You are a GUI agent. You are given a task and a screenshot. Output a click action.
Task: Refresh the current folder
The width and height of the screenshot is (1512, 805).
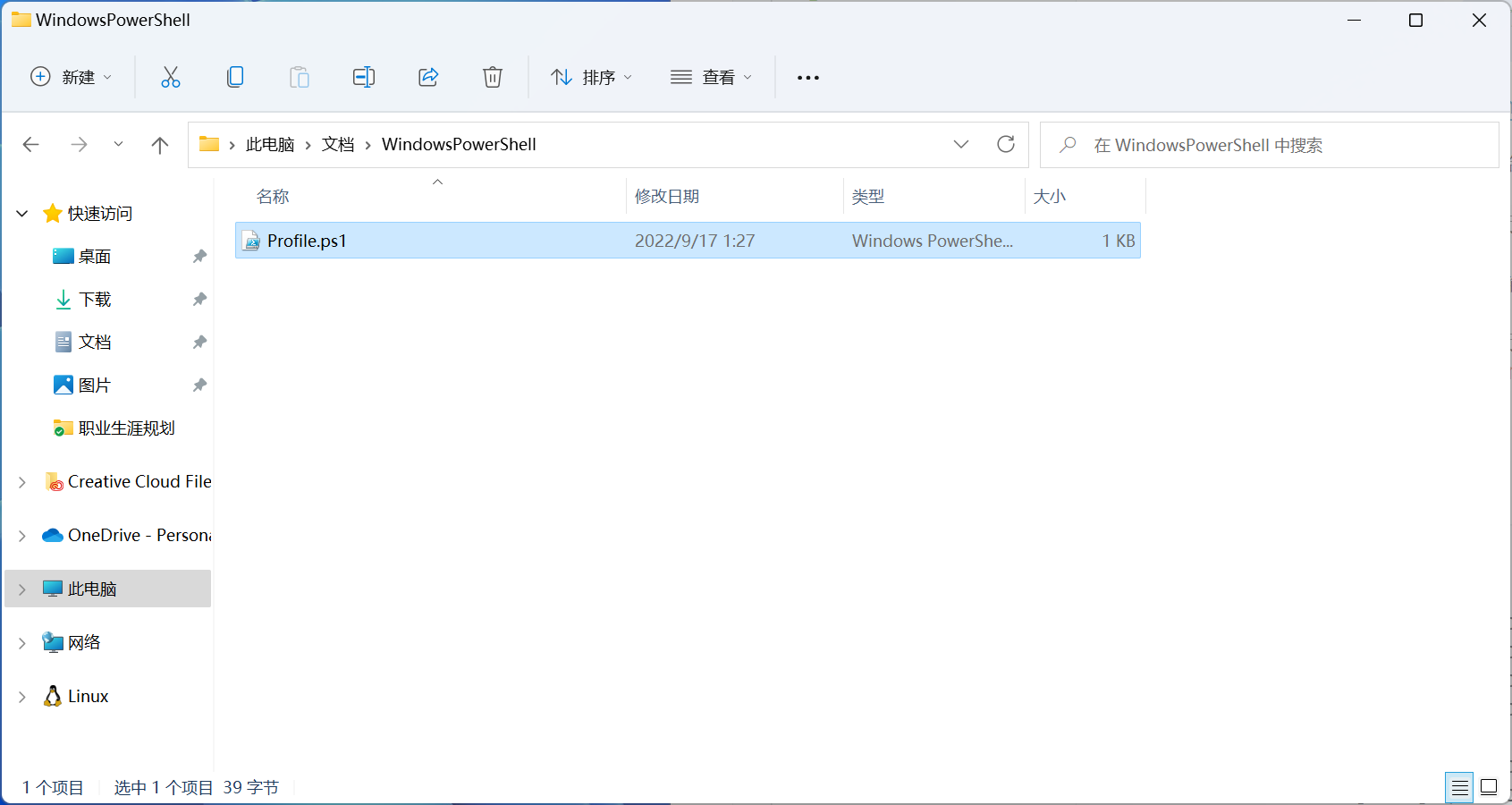pos(1006,145)
